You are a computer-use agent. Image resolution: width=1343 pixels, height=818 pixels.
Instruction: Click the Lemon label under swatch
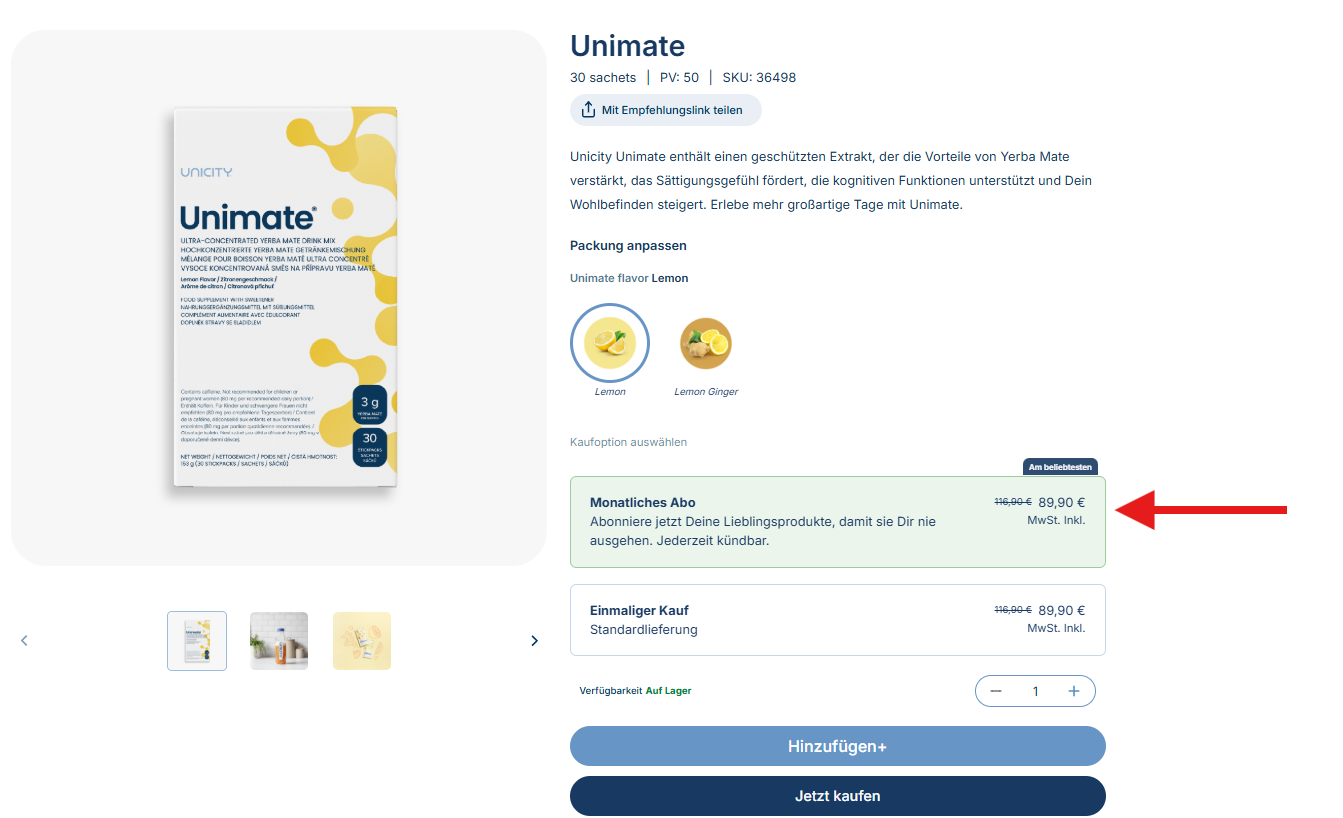[610, 392]
